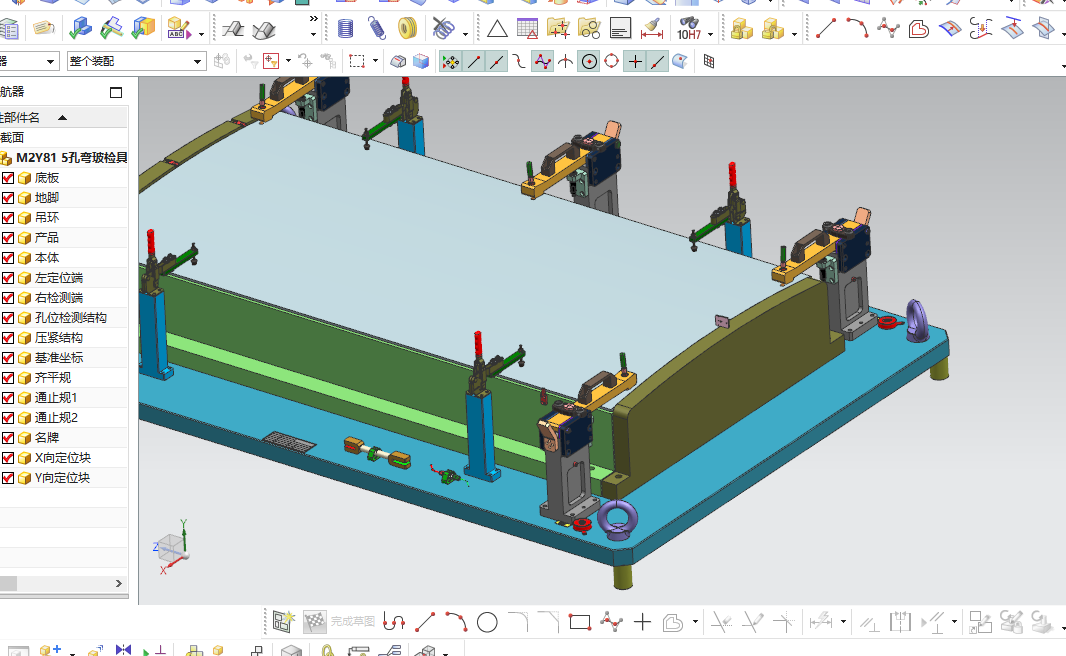Click the sketch Point plus tool
1066x656 pixels.
pos(642,622)
